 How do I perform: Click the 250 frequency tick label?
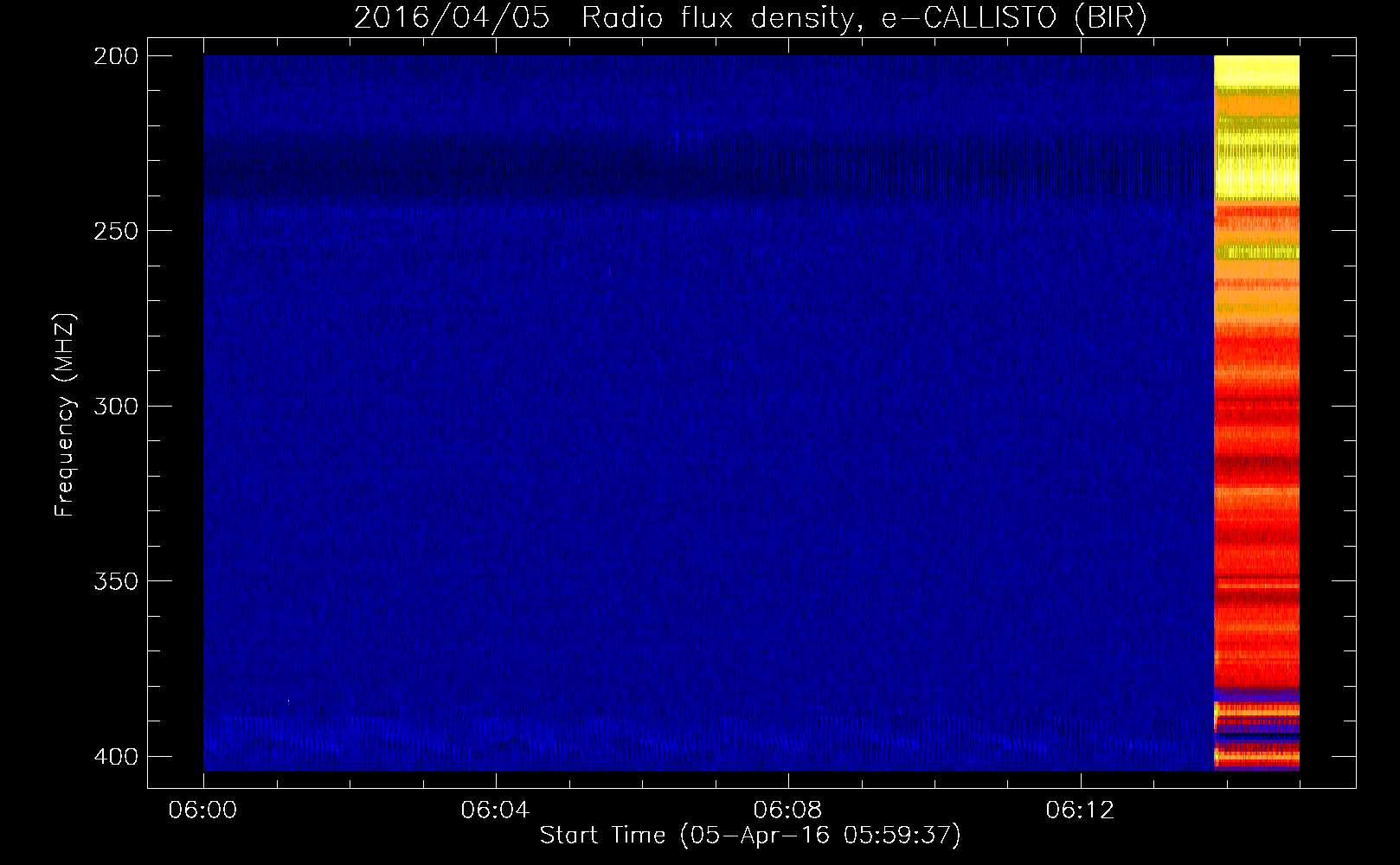pos(115,231)
